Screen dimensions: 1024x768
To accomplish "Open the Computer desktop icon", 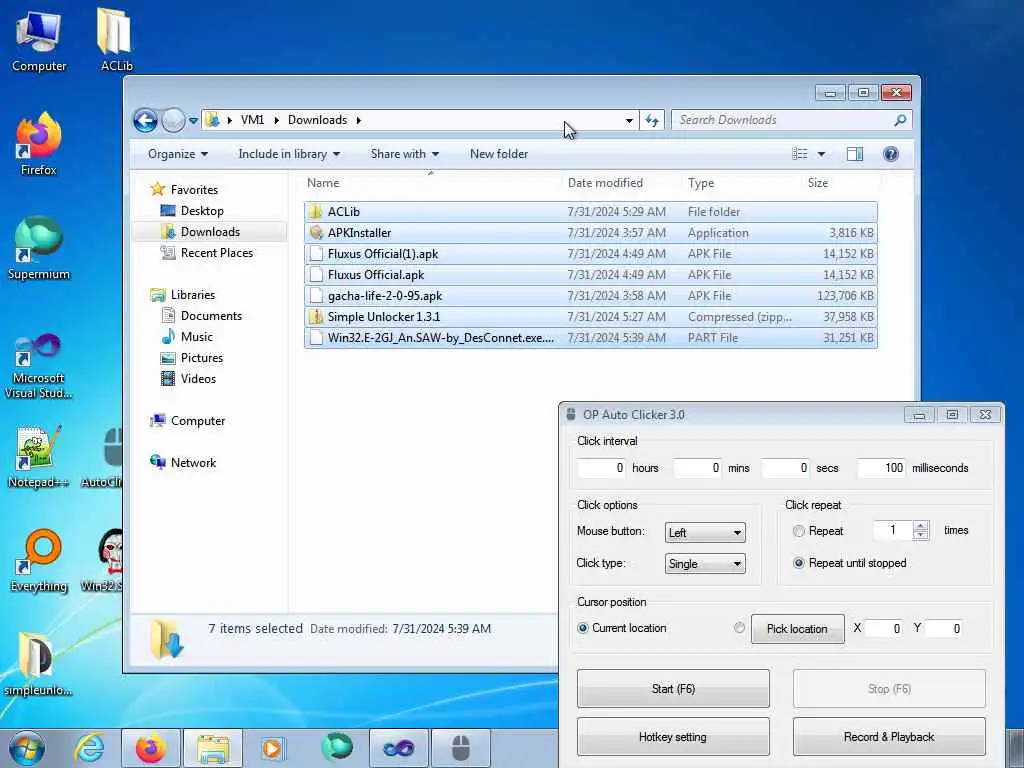I will (39, 42).
